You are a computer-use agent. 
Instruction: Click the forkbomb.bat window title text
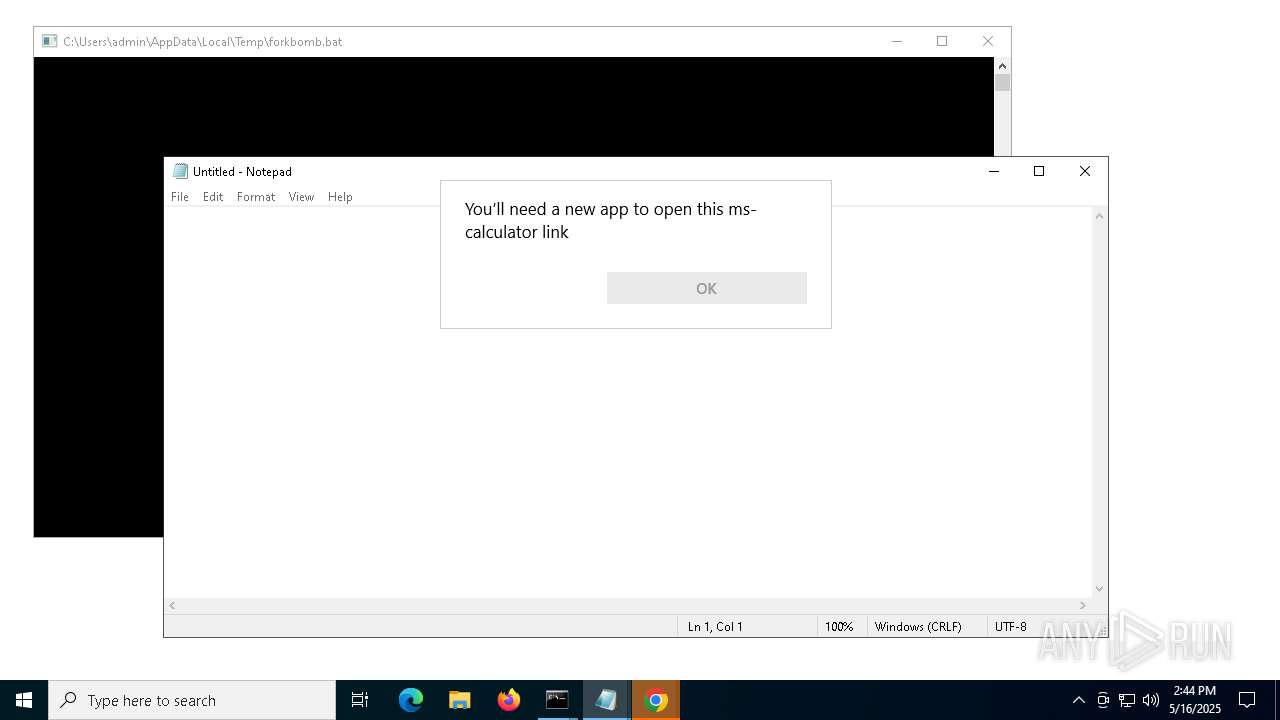[202, 41]
